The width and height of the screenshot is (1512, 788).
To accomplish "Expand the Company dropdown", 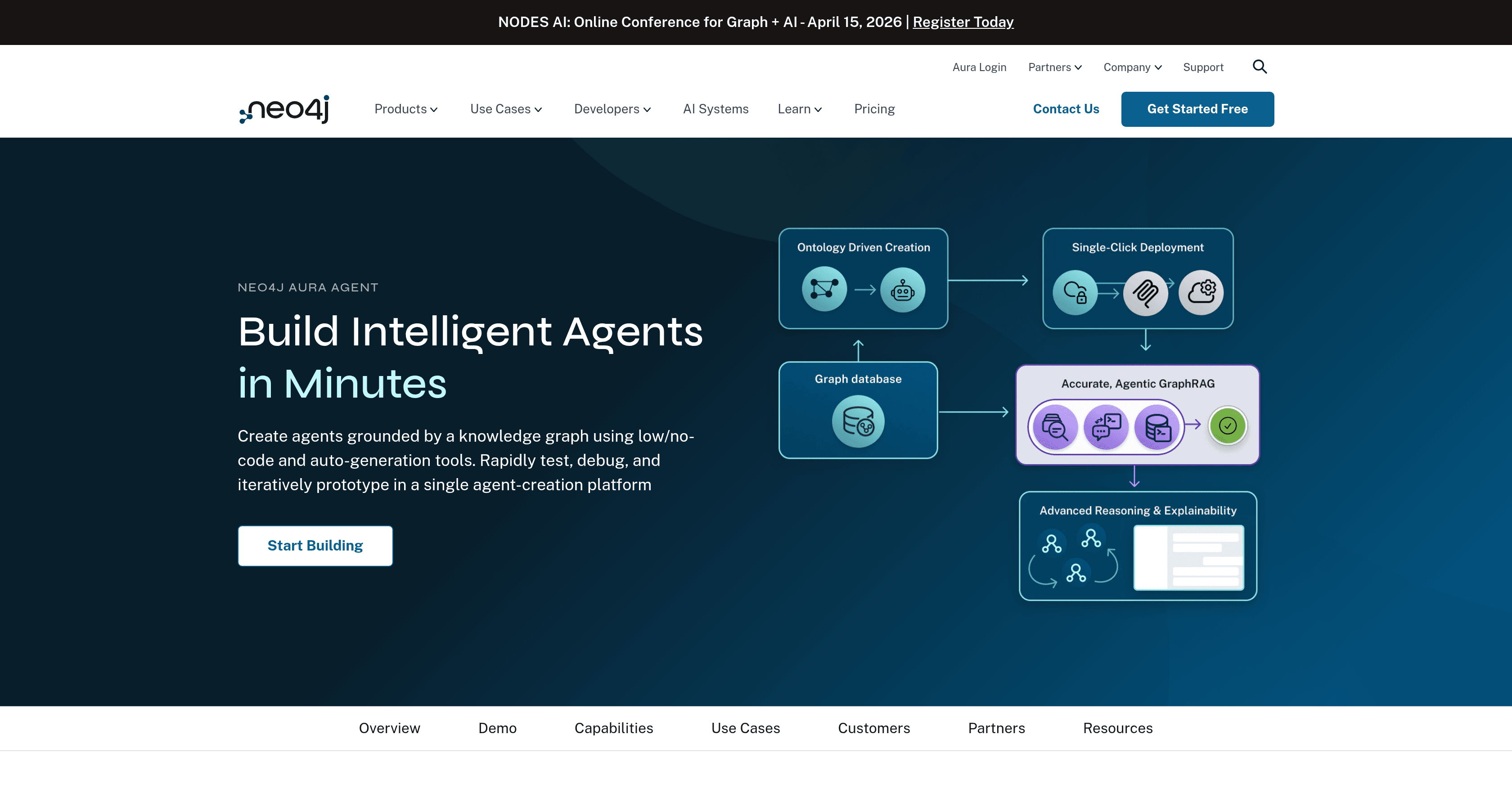I will [1131, 66].
